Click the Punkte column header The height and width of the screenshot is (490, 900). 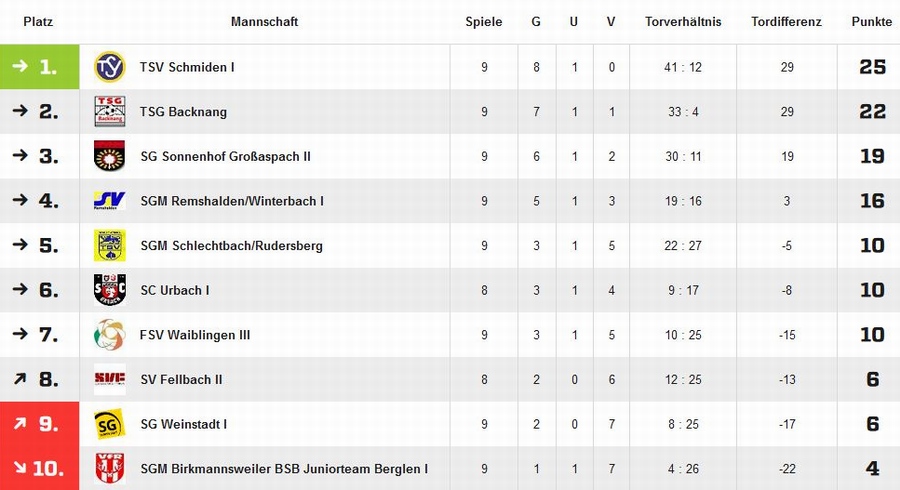click(871, 22)
